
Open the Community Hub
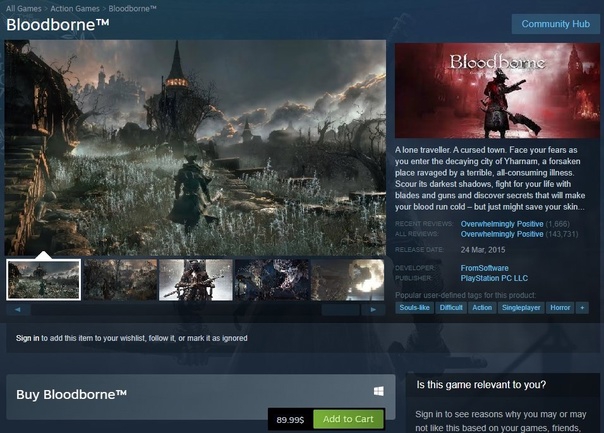(x=555, y=24)
